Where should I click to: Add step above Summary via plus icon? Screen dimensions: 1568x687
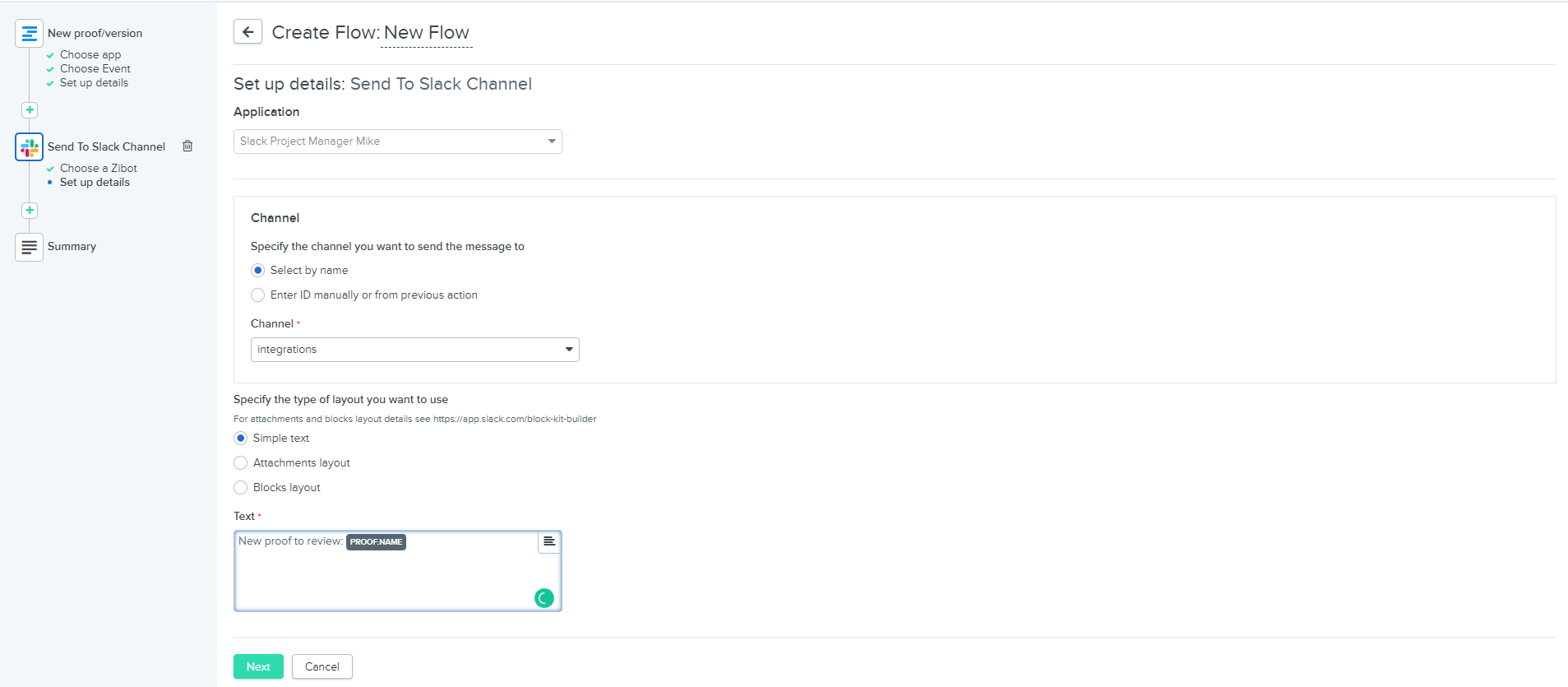coord(30,211)
